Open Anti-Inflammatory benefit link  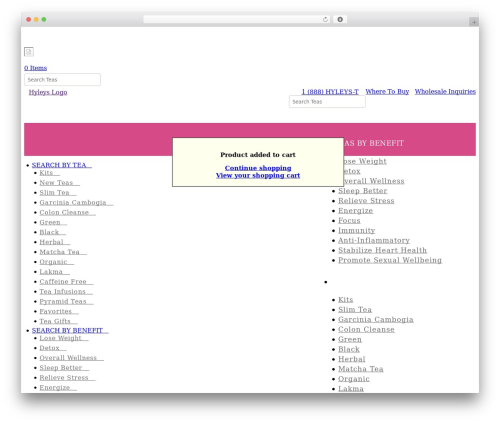pyautogui.click(x=374, y=240)
